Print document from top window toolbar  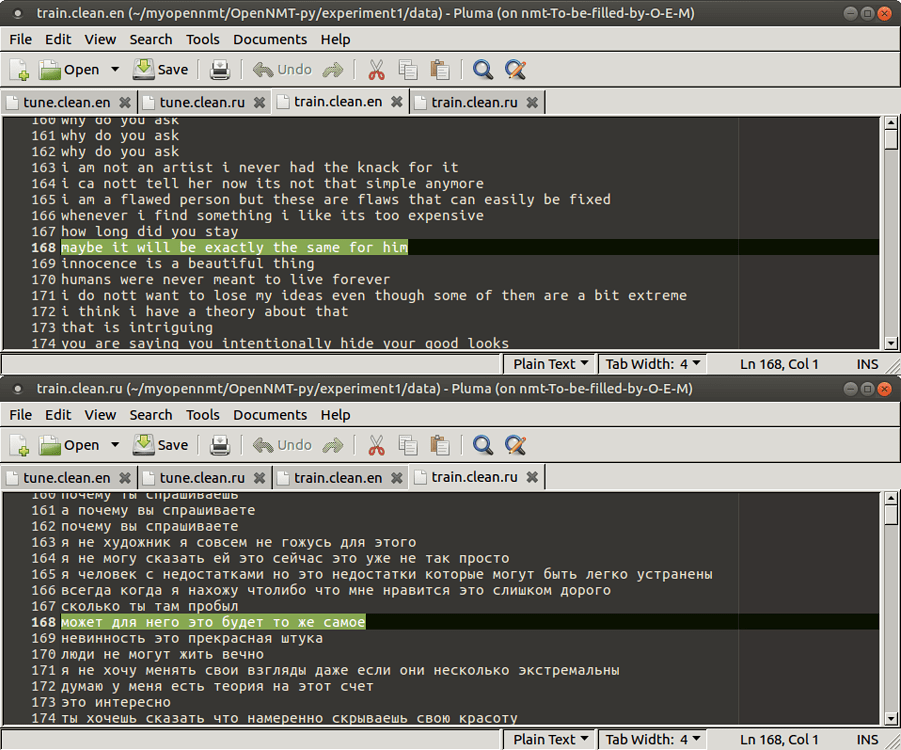[x=220, y=70]
